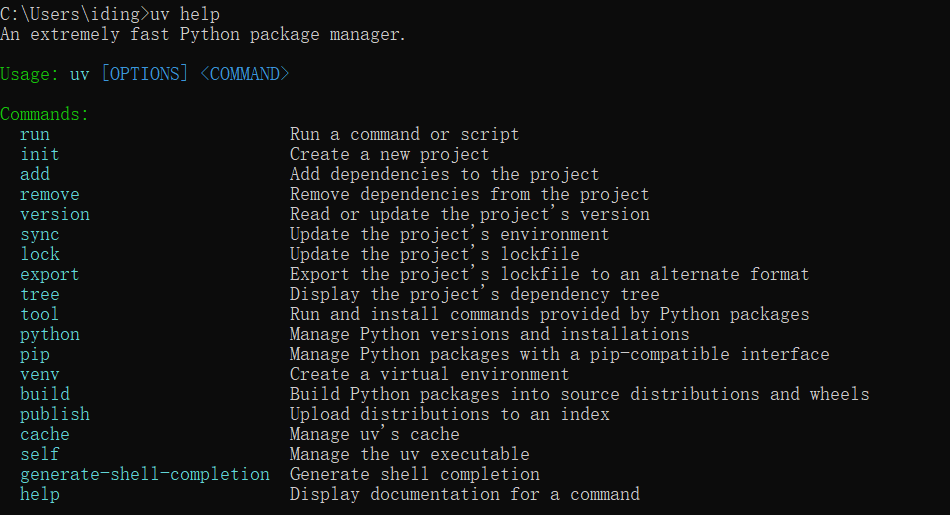Image resolution: width=950 pixels, height=515 pixels.
Task: Place cursor on the 'sync' command
Action: (x=40, y=234)
